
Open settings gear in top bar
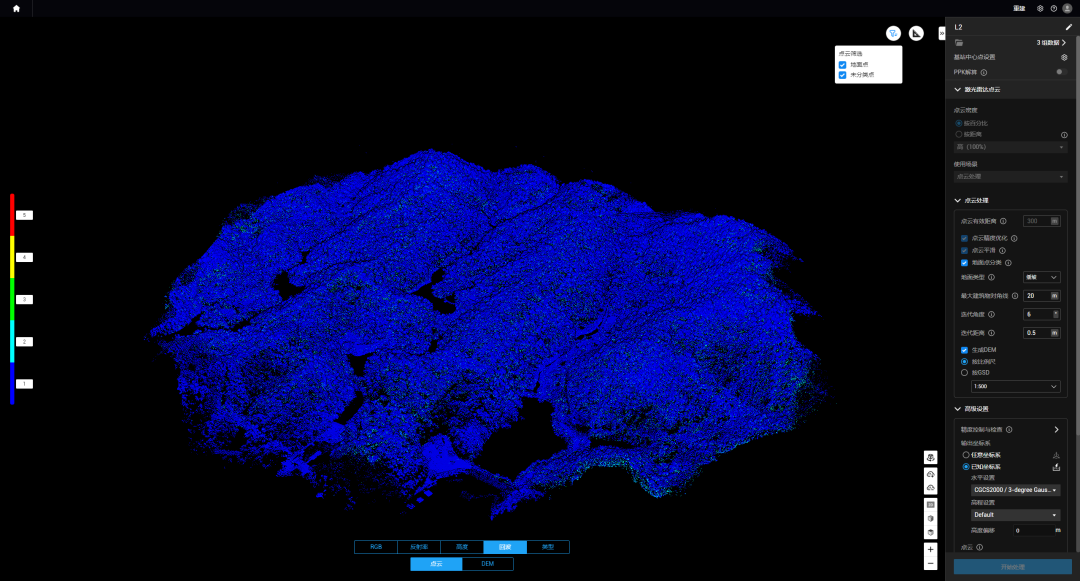click(x=1040, y=8)
